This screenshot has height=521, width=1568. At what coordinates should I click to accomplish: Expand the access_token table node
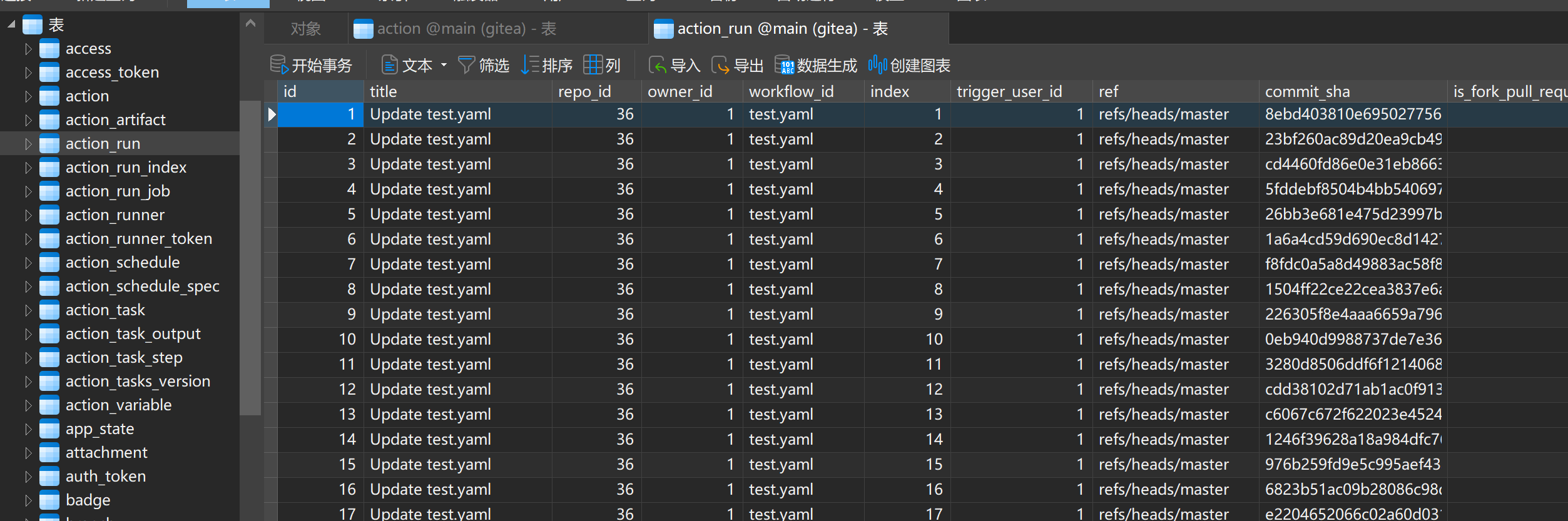coord(28,72)
